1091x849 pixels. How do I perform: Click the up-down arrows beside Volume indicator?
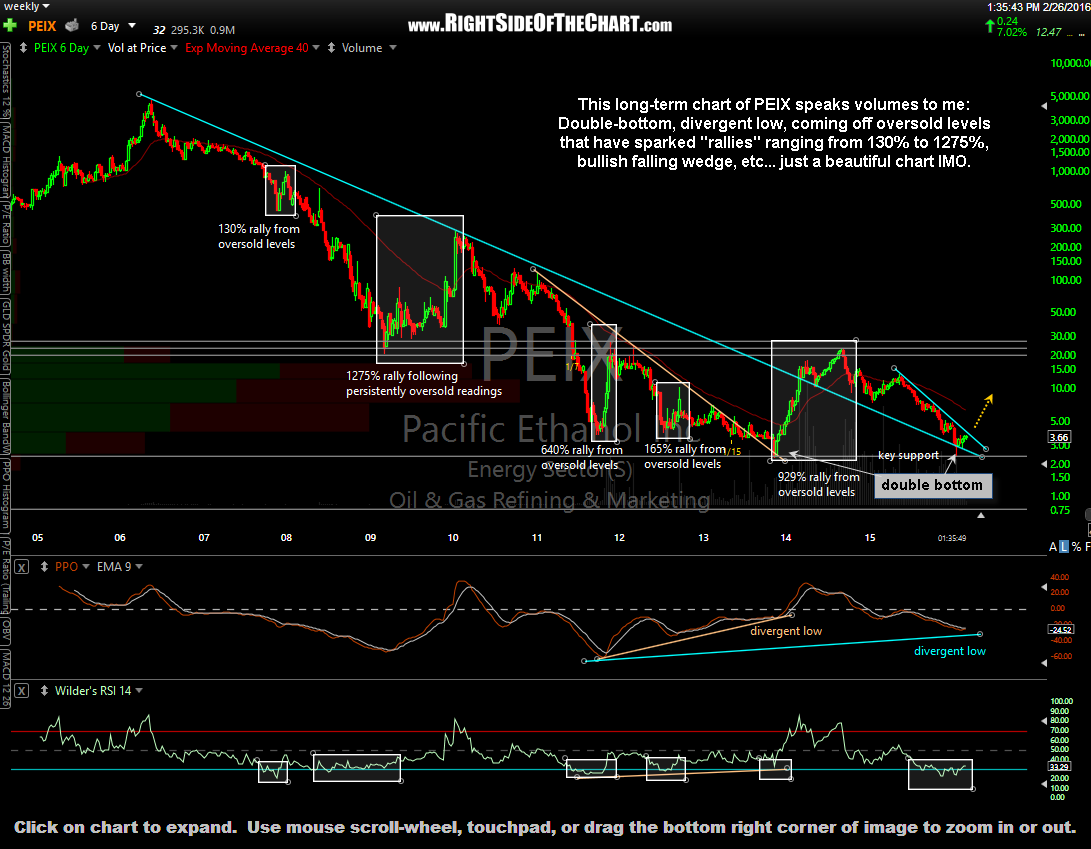pyautogui.click(x=330, y=47)
